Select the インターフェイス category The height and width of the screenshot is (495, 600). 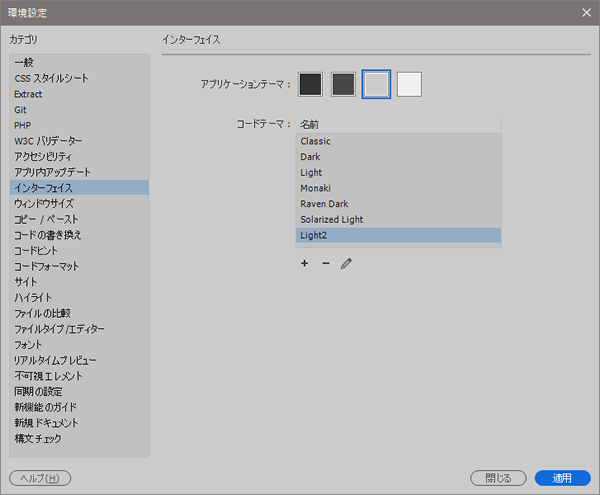pyautogui.click(x=79, y=188)
